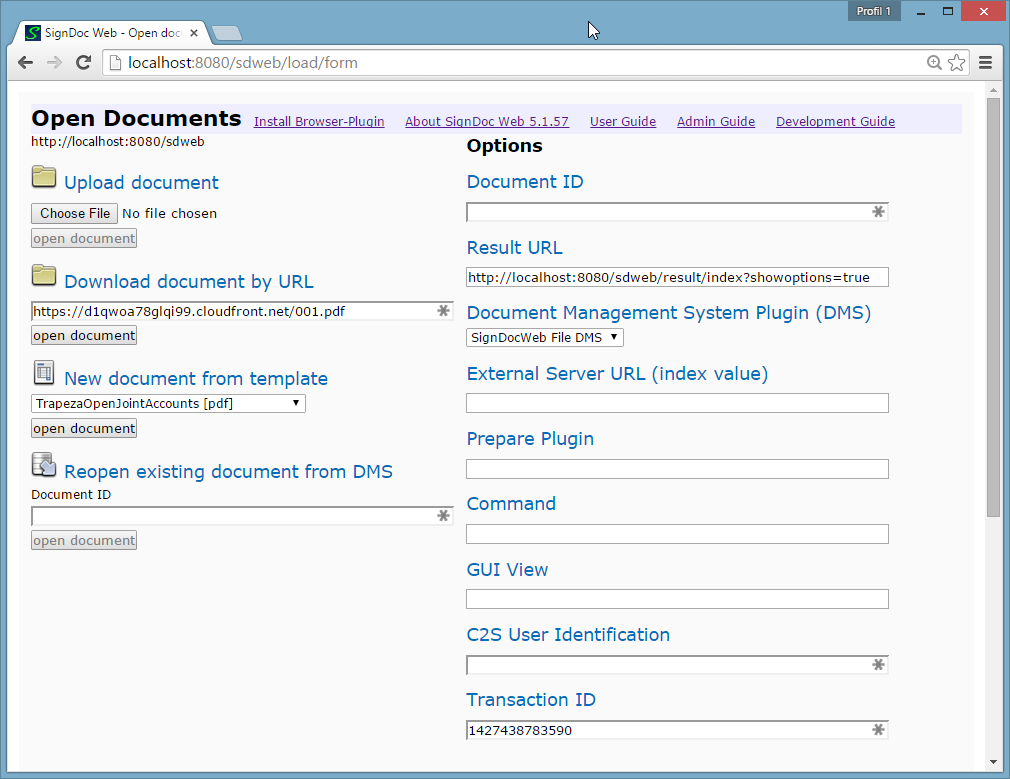1010x779 pixels.
Task: Open the Chrome hamburger menu
Action: point(985,63)
